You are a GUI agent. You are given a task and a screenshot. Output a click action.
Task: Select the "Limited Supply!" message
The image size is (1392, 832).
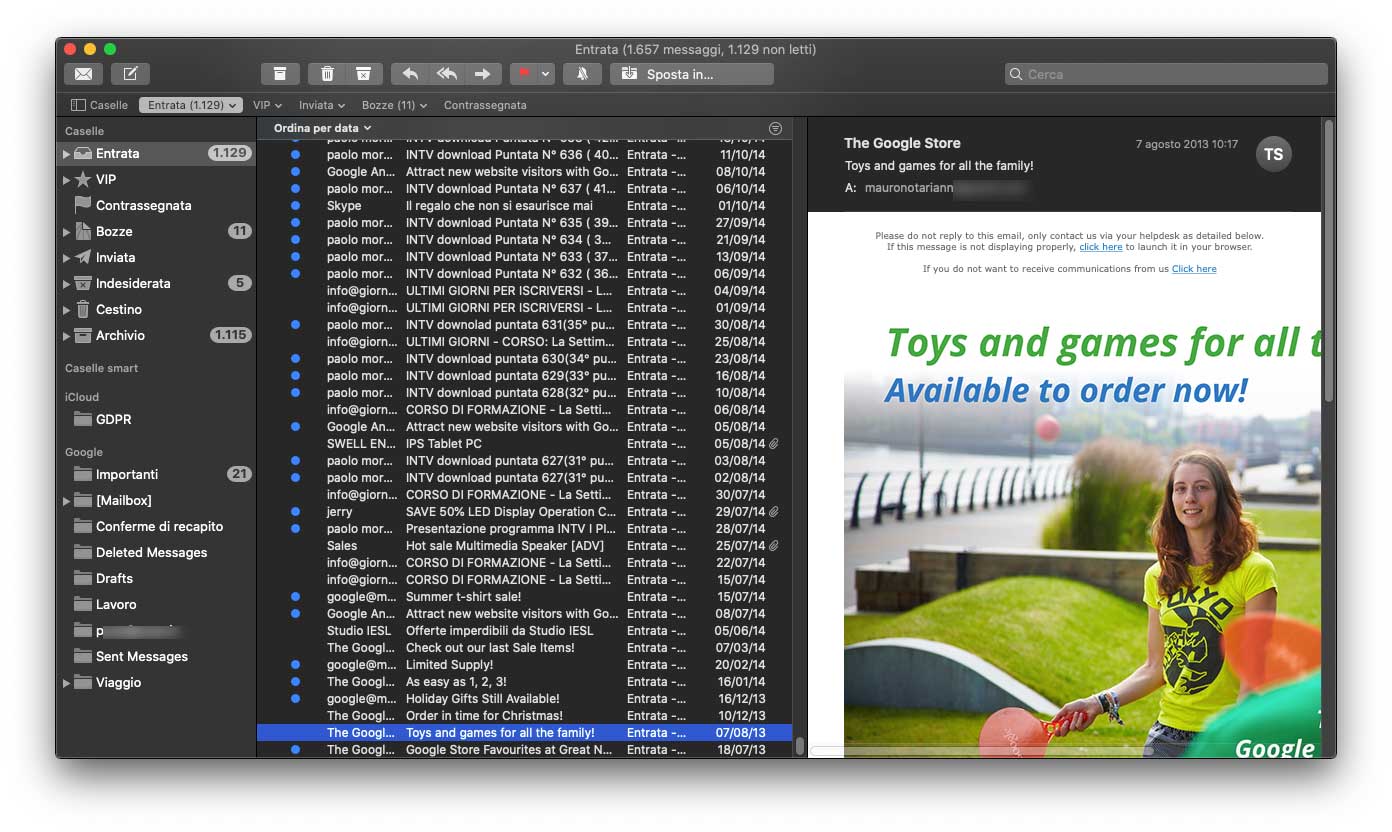[x=525, y=665]
